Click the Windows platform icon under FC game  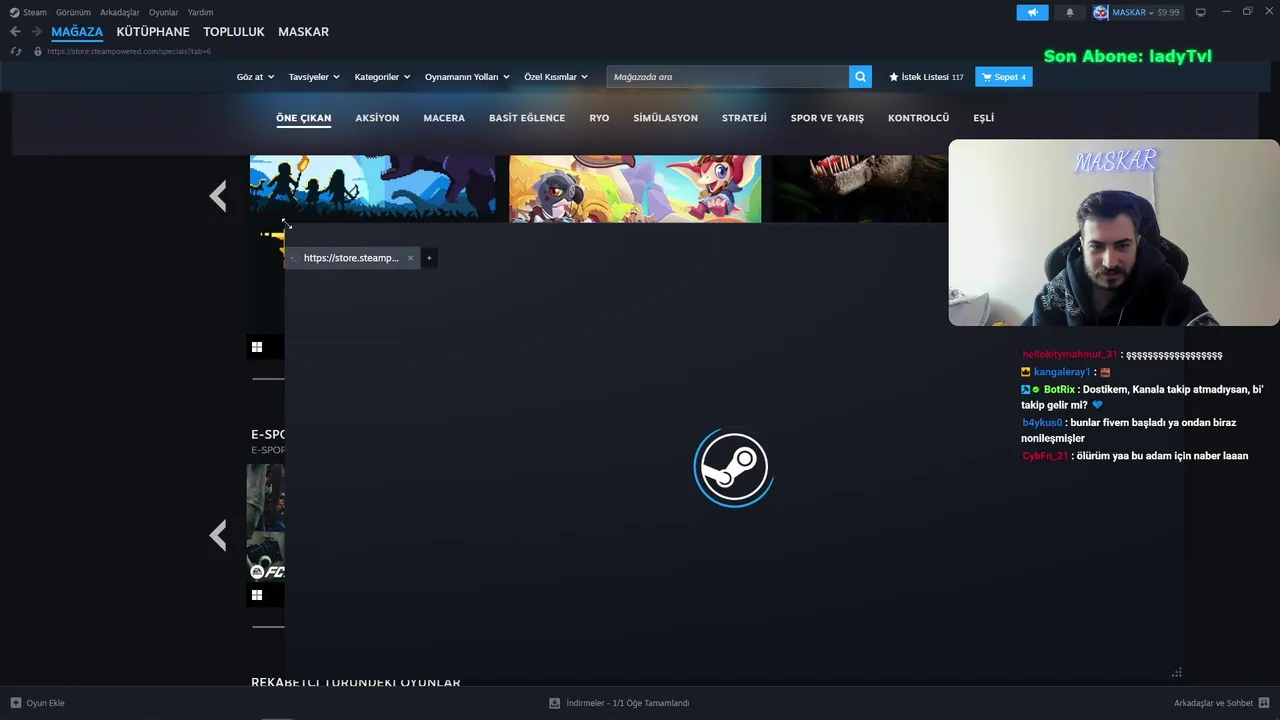pyautogui.click(x=257, y=595)
